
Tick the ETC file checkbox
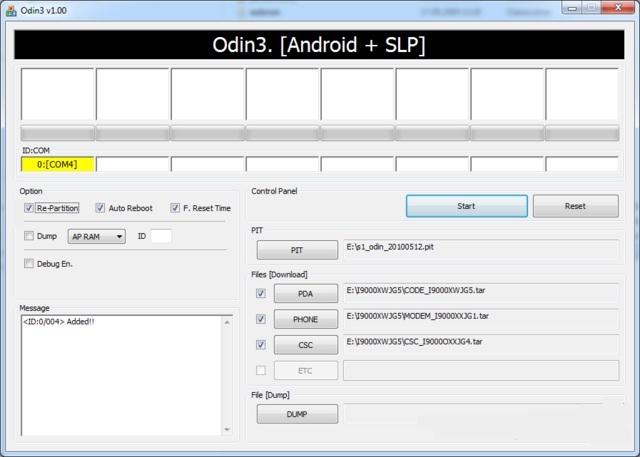point(261,370)
